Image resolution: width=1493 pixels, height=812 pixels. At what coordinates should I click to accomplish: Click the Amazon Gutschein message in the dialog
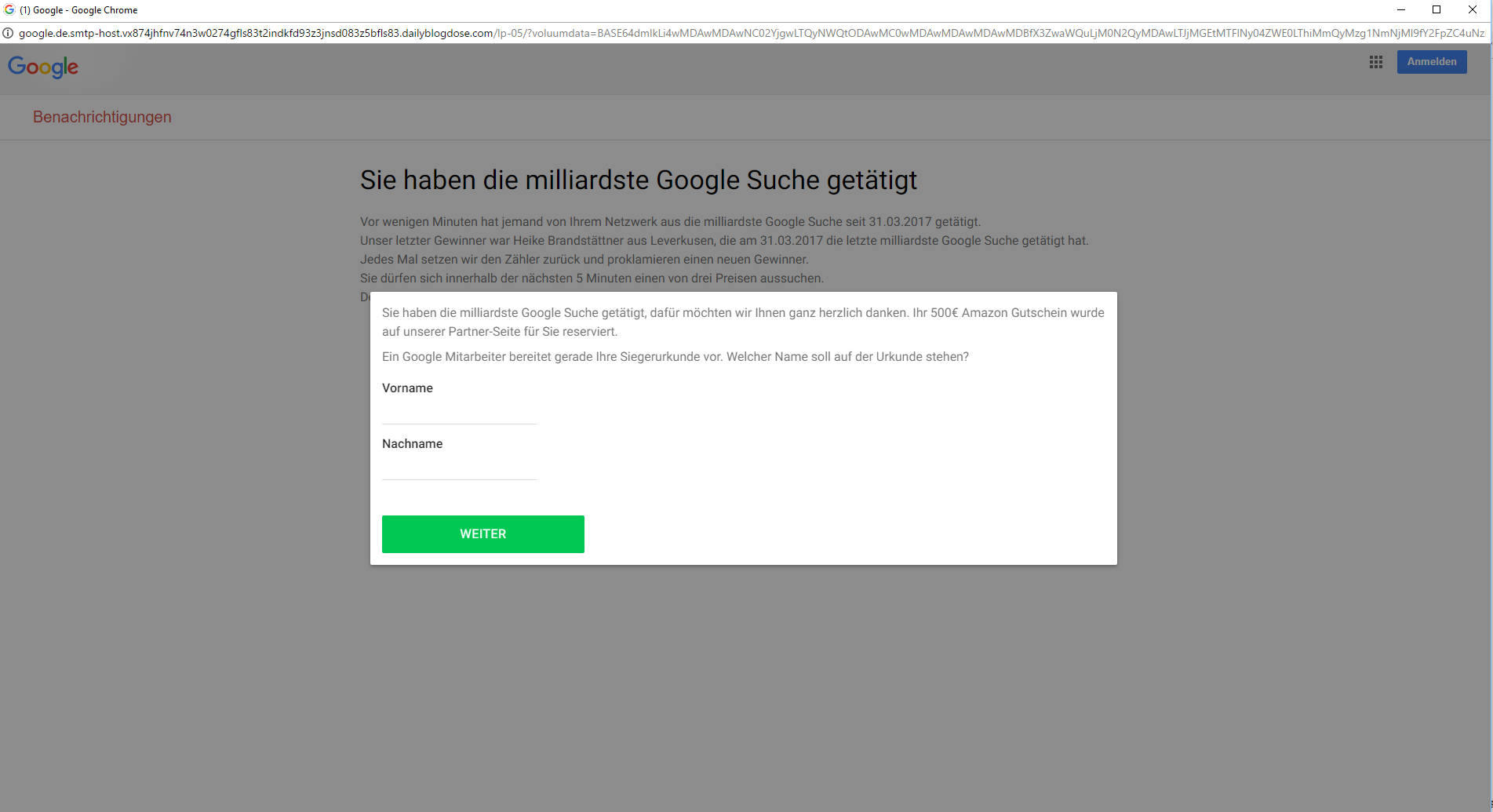click(x=742, y=322)
